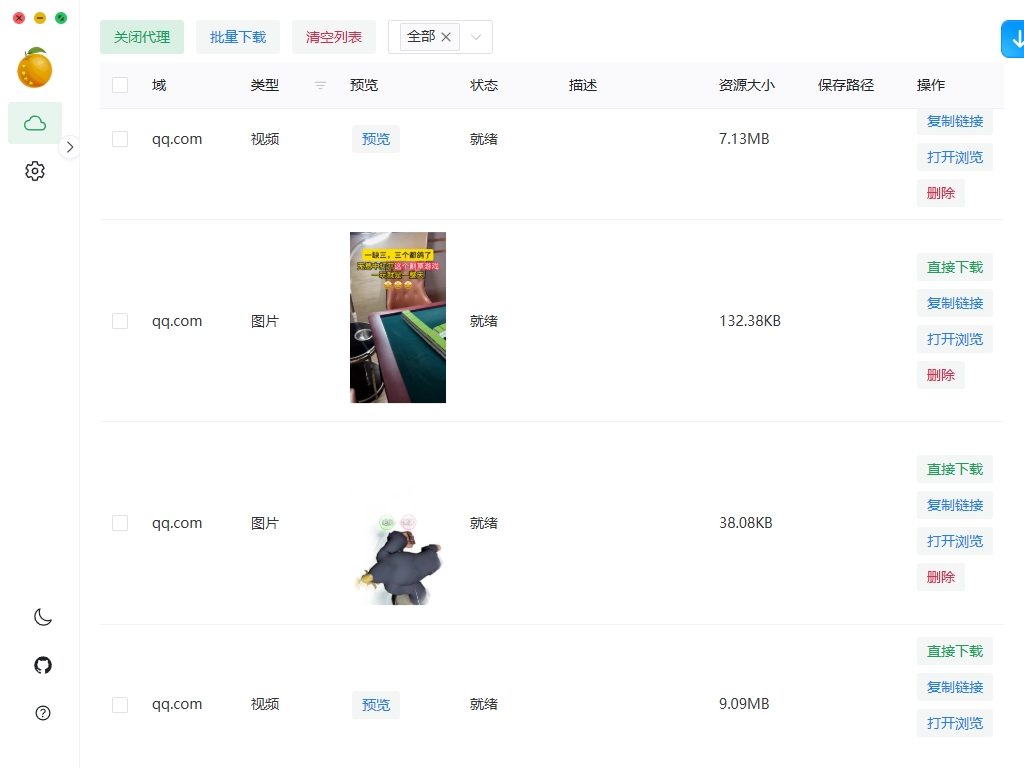Click the 批量下载 button
This screenshot has height=768, width=1024.
[x=237, y=36]
